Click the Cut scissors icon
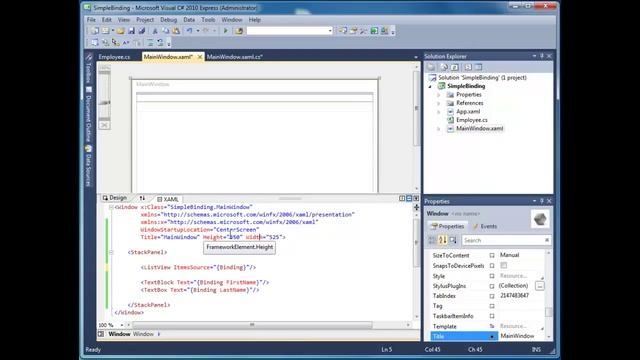The width and height of the screenshot is (640, 360). pyautogui.click(x=155, y=31)
